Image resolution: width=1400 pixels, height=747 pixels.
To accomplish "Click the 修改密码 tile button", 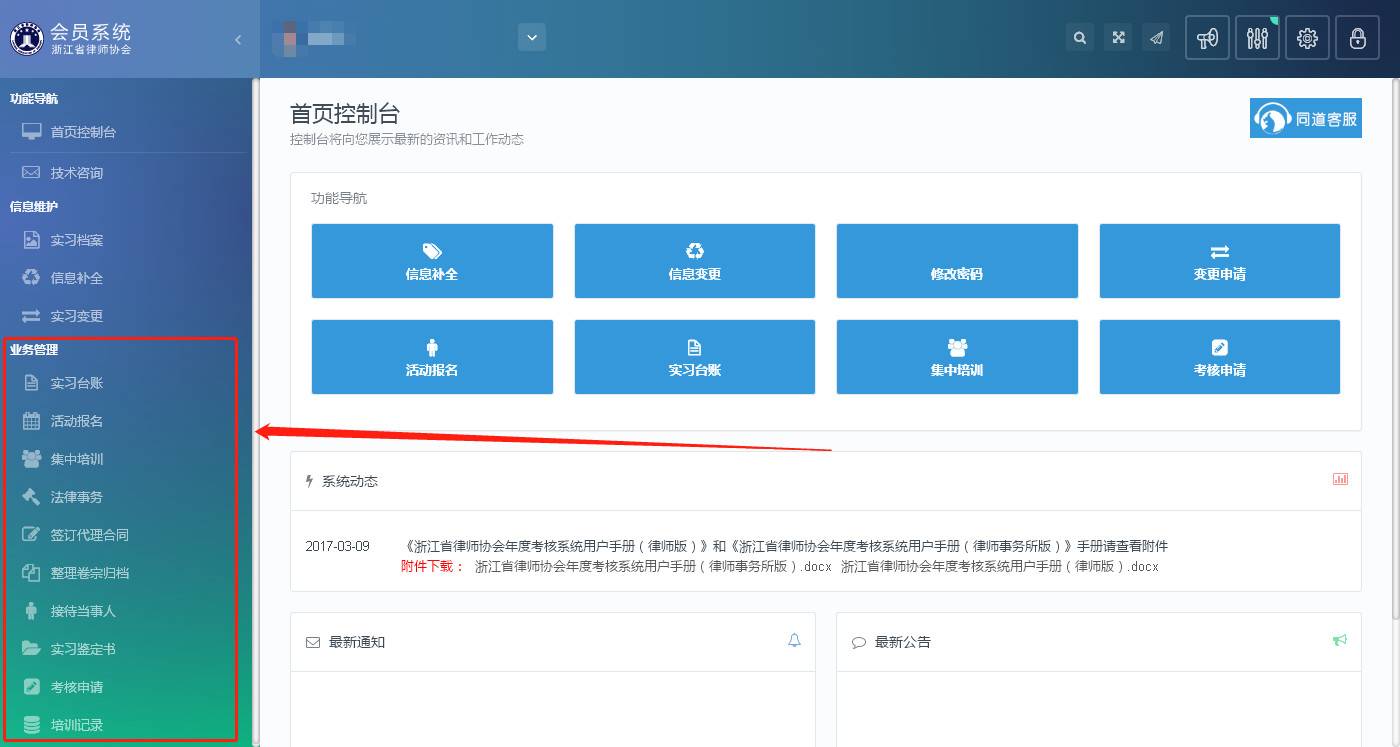I will click(956, 261).
